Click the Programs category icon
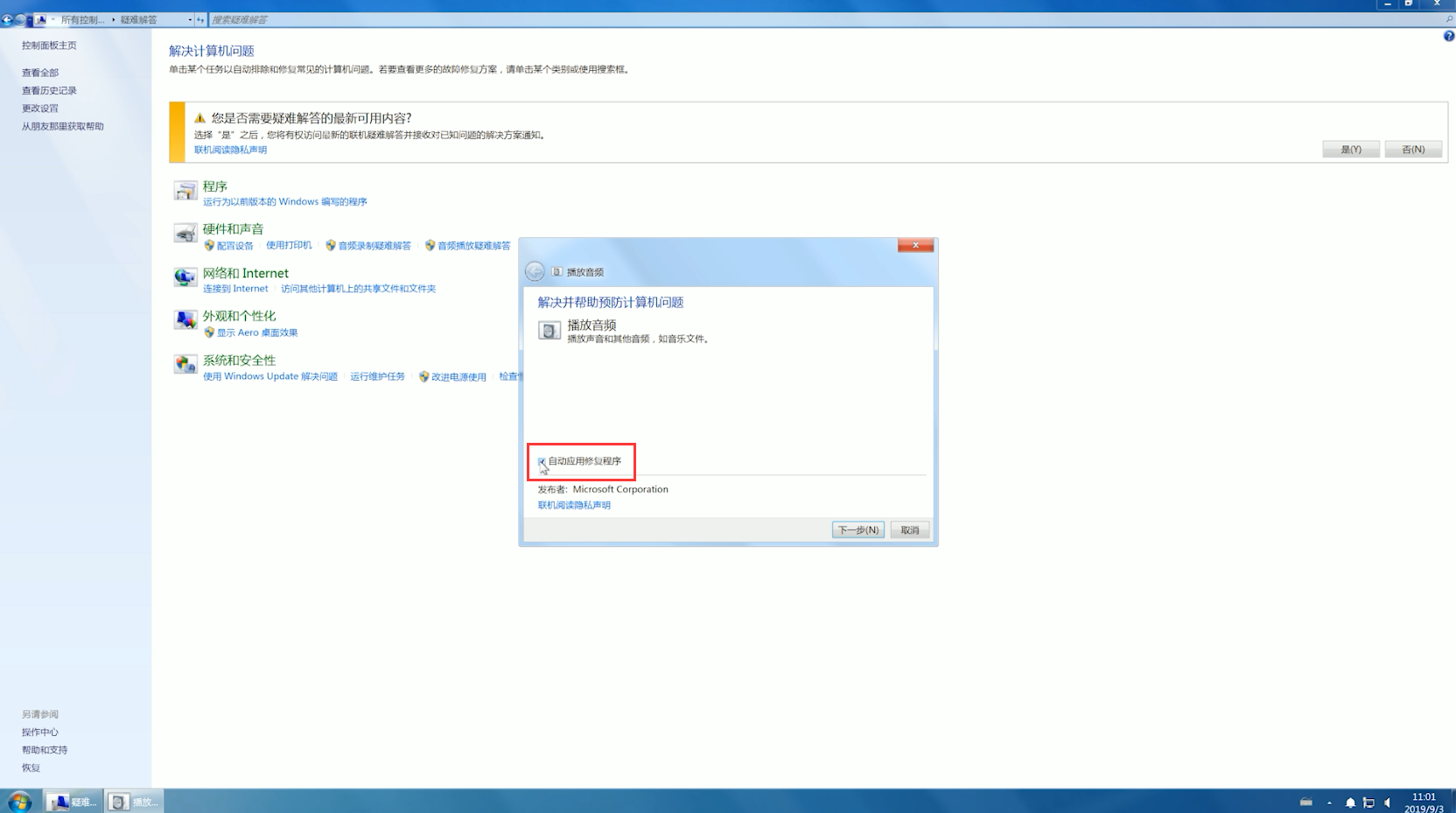This screenshot has width=1456, height=813. [x=185, y=191]
